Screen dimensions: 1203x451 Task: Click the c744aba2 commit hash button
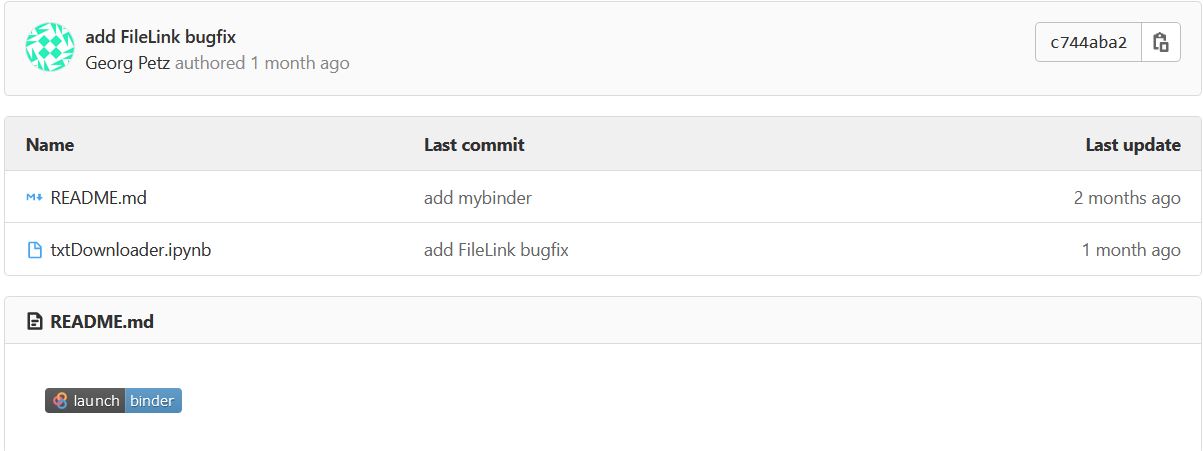click(1088, 43)
